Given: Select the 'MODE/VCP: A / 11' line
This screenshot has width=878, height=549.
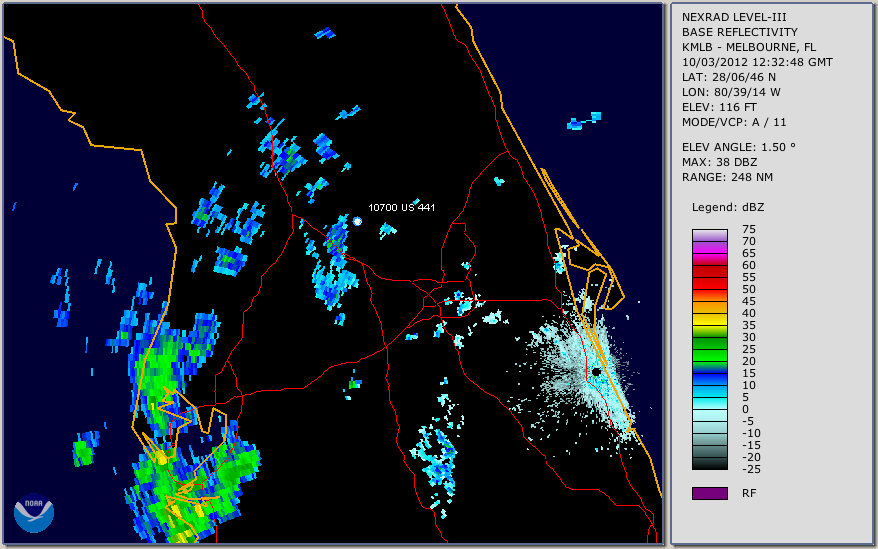Looking at the screenshot, I should 734,122.
